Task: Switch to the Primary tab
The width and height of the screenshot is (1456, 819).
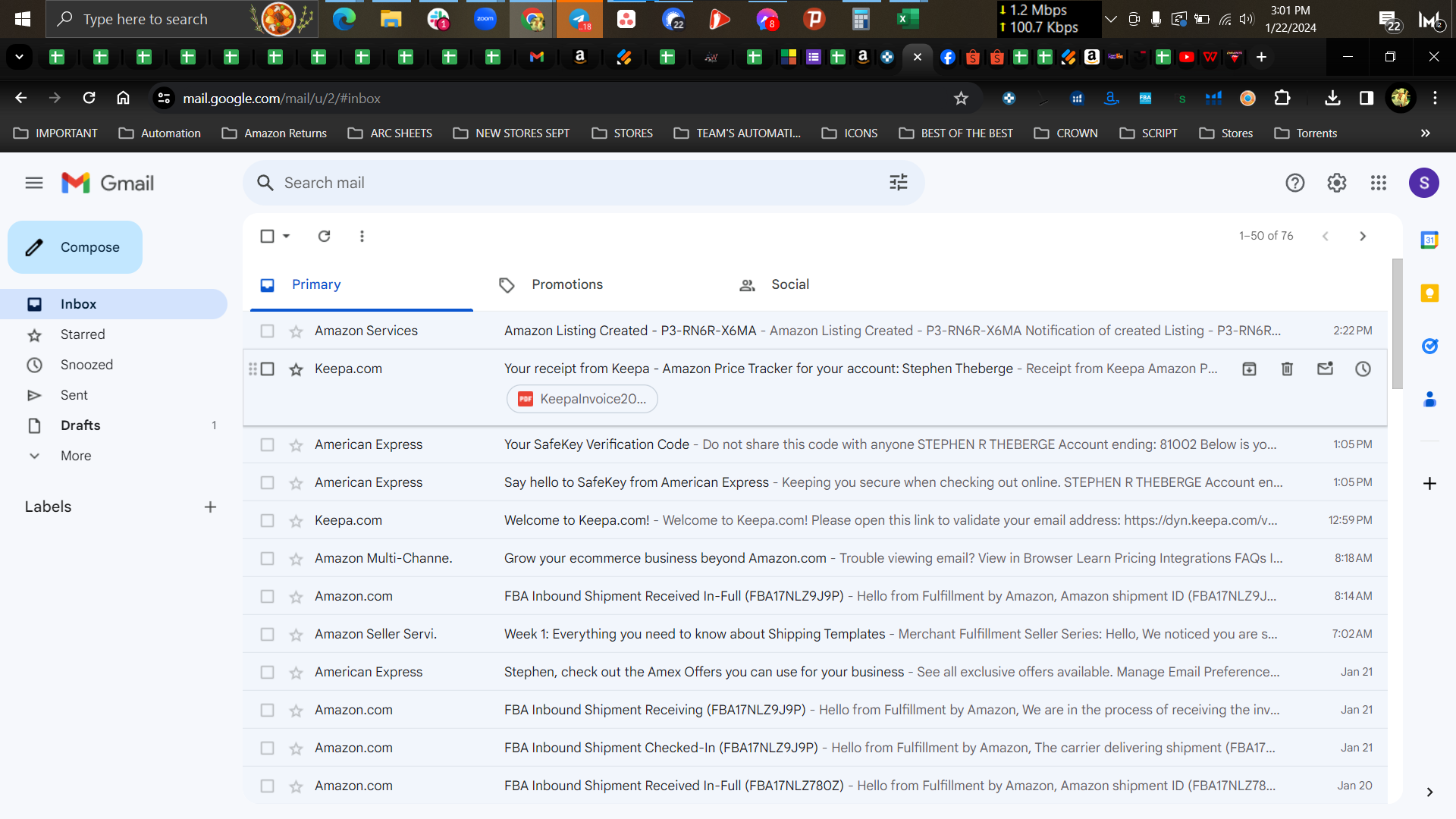Action: [x=362, y=284]
